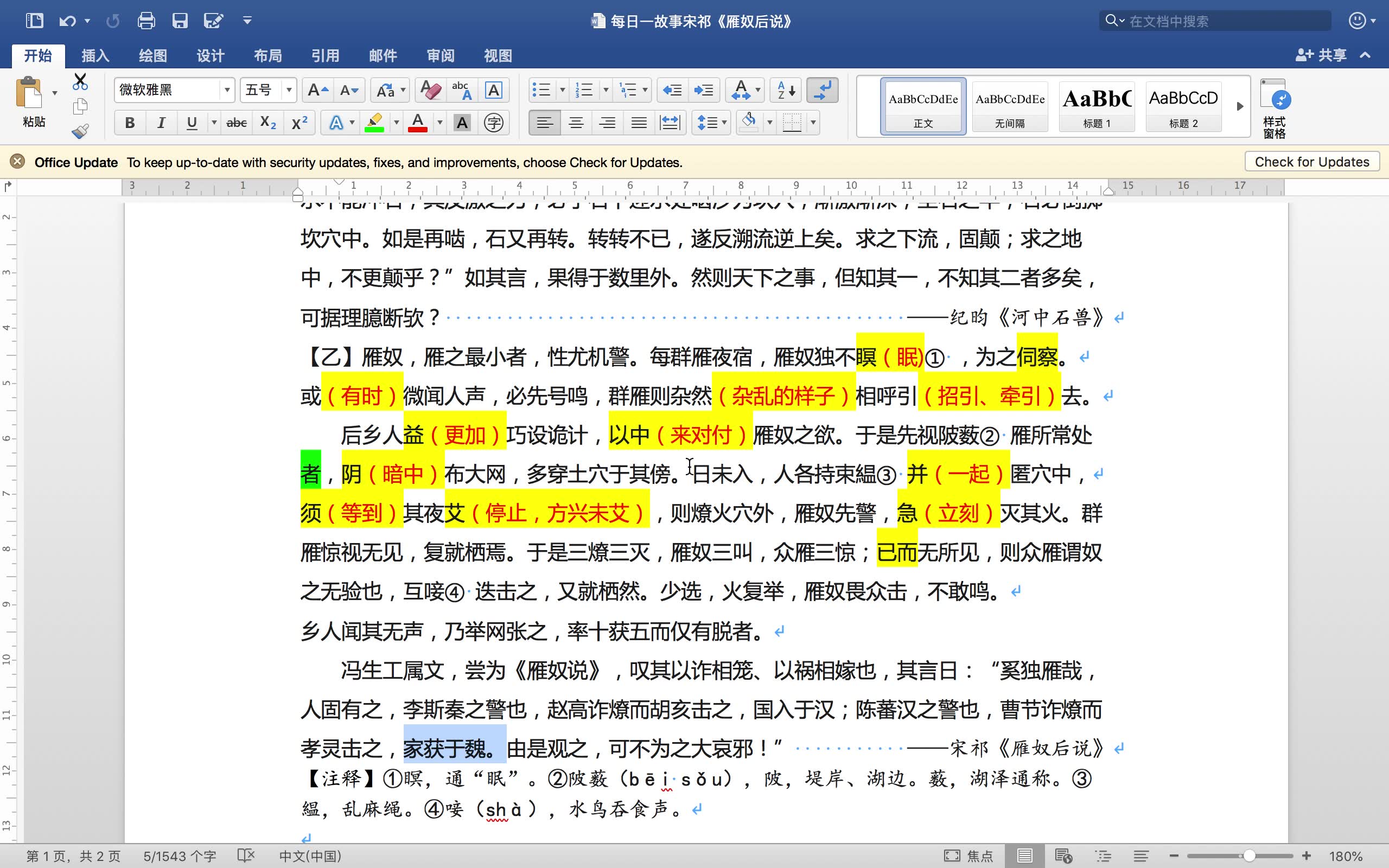
Task: Switch to the 设计 tab
Action: 210,56
